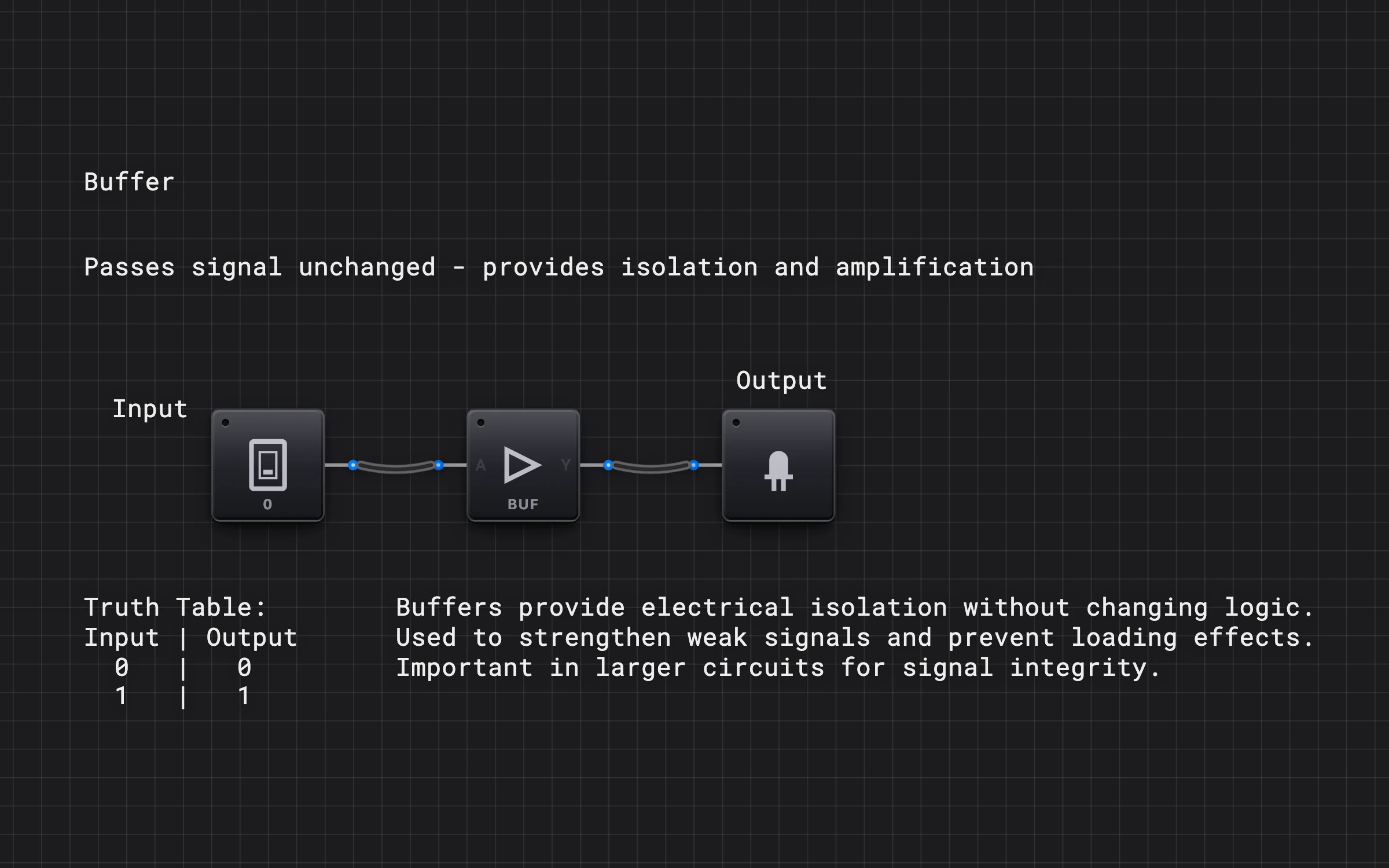Select the BUF gate triangle icon
Image resolution: width=1389 pixels, height=868 pixels.
click(523, 465)
